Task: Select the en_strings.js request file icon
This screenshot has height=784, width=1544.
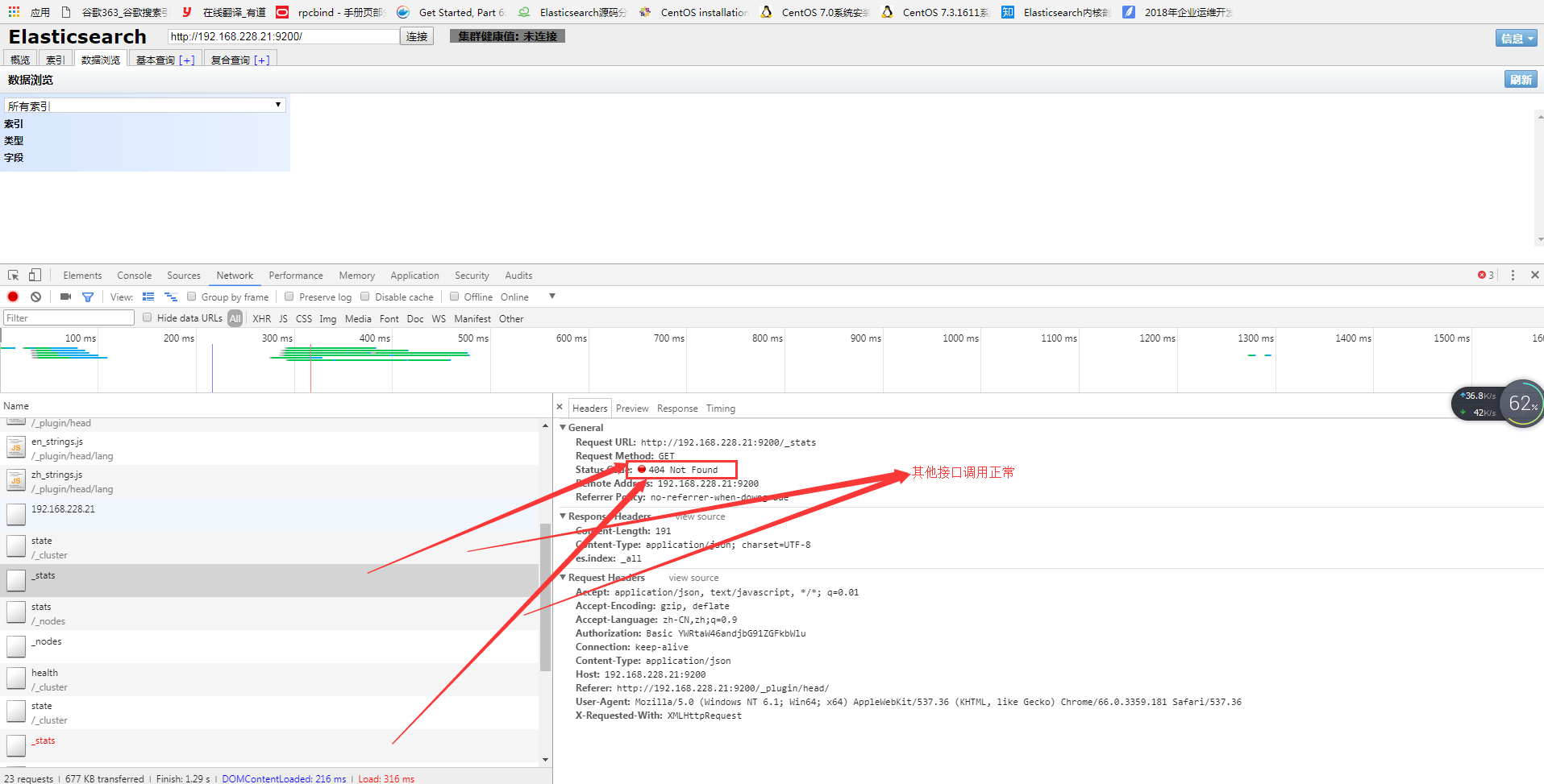Action: pos(16,447)
